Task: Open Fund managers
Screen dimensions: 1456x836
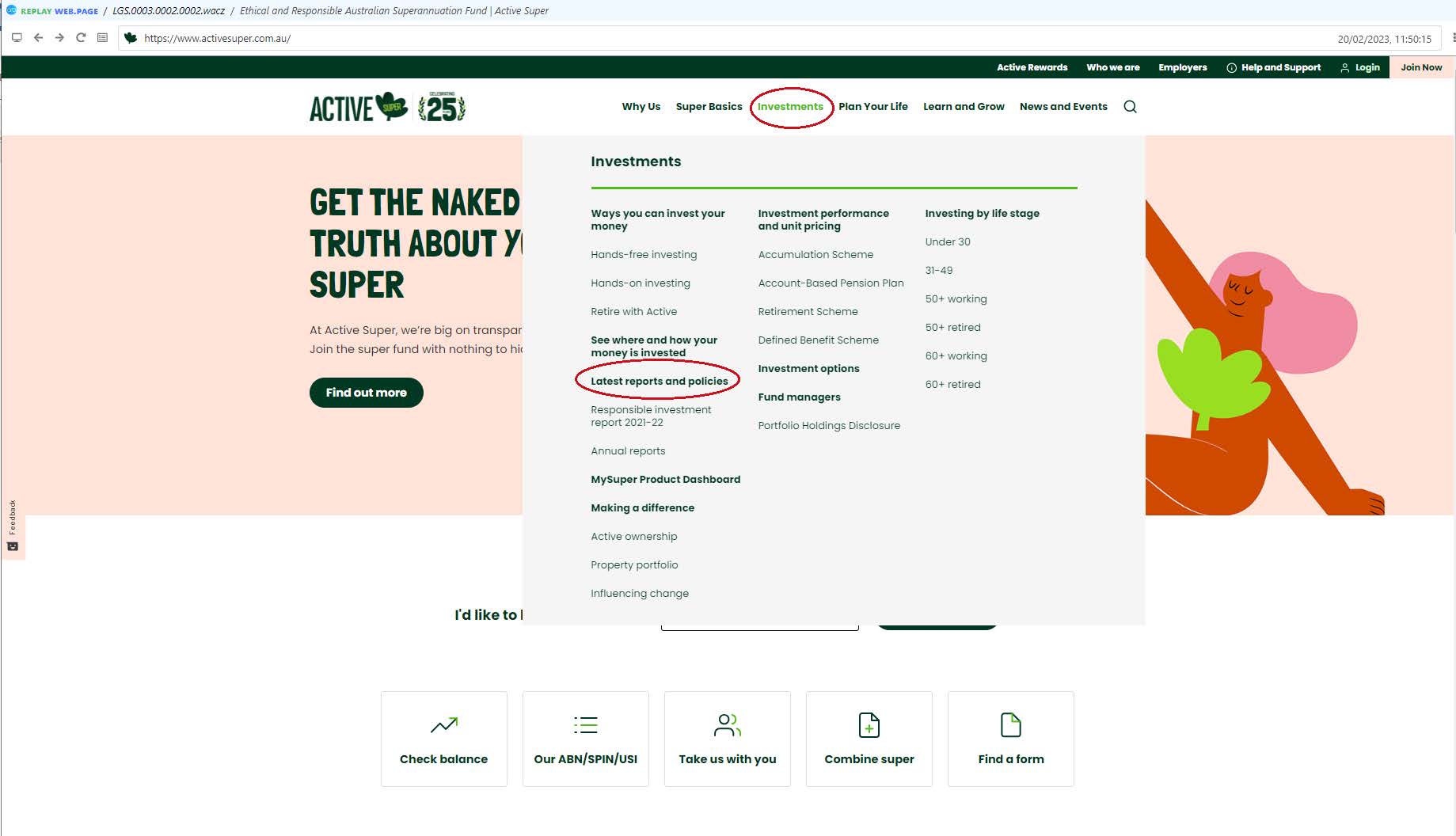Action: (799, 397)
